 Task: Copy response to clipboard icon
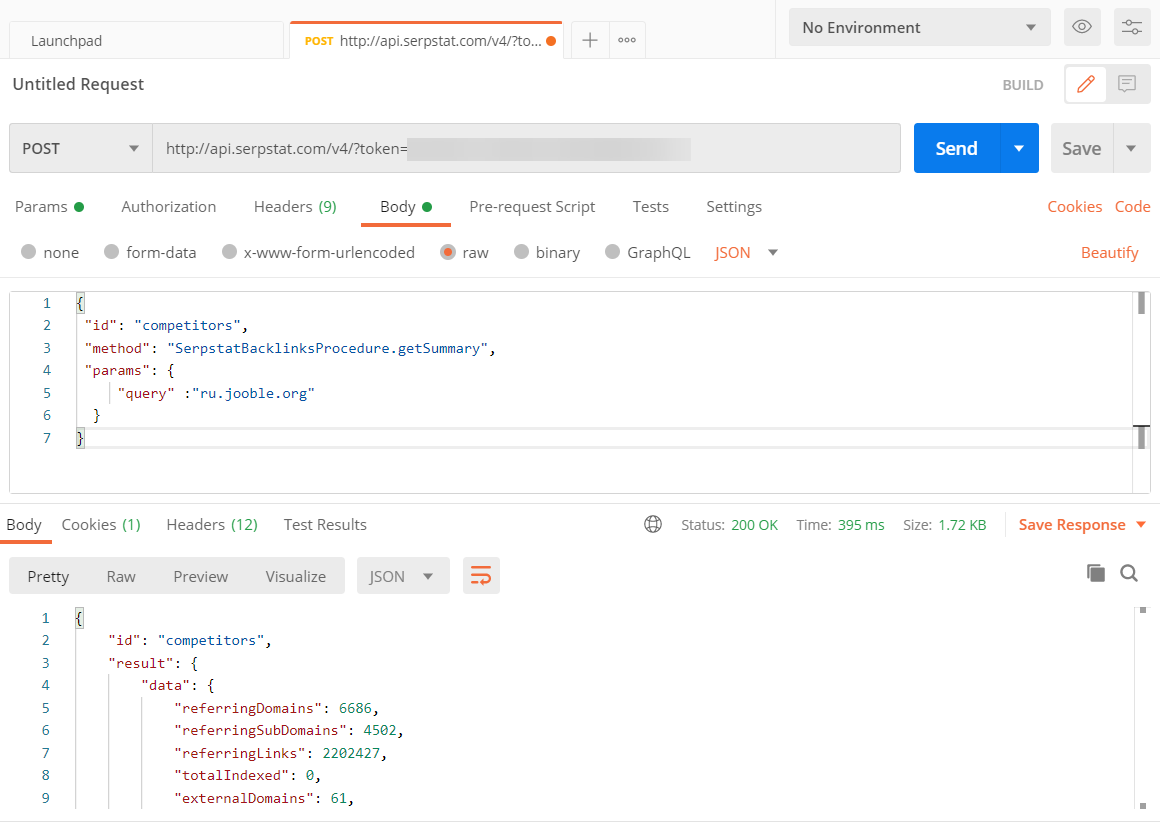[x=1096, y=573]
